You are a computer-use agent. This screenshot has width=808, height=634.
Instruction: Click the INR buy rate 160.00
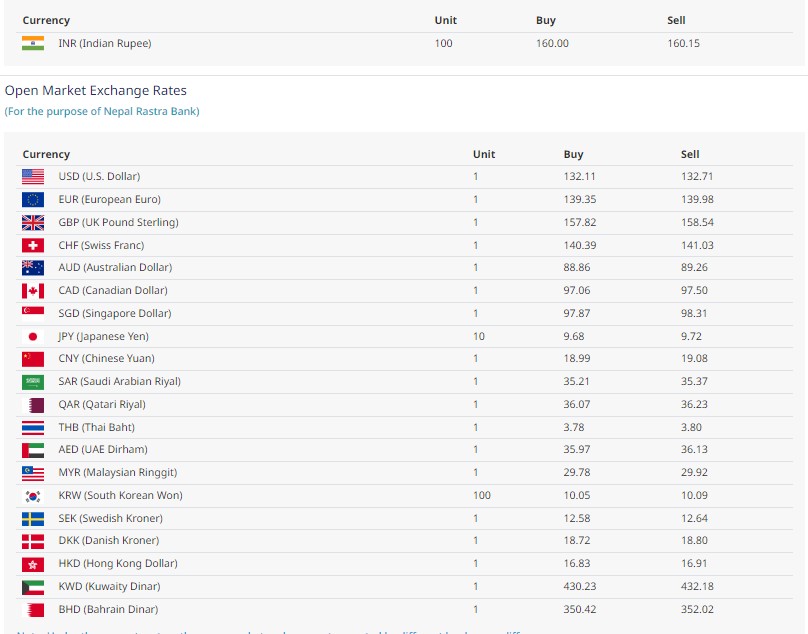pyautogui.click(x=552, y=43)
